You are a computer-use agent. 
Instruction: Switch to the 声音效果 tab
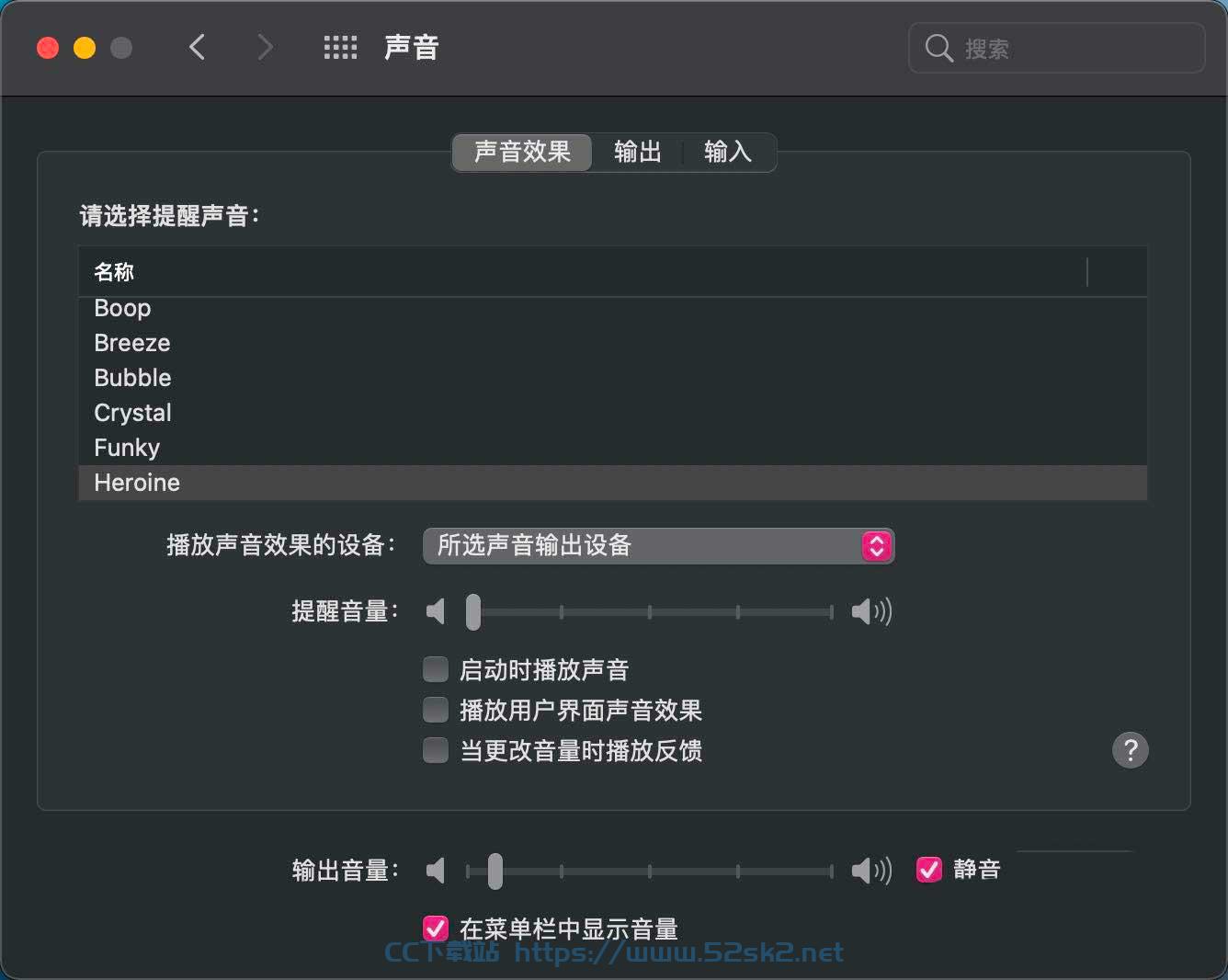coord(522,152)
